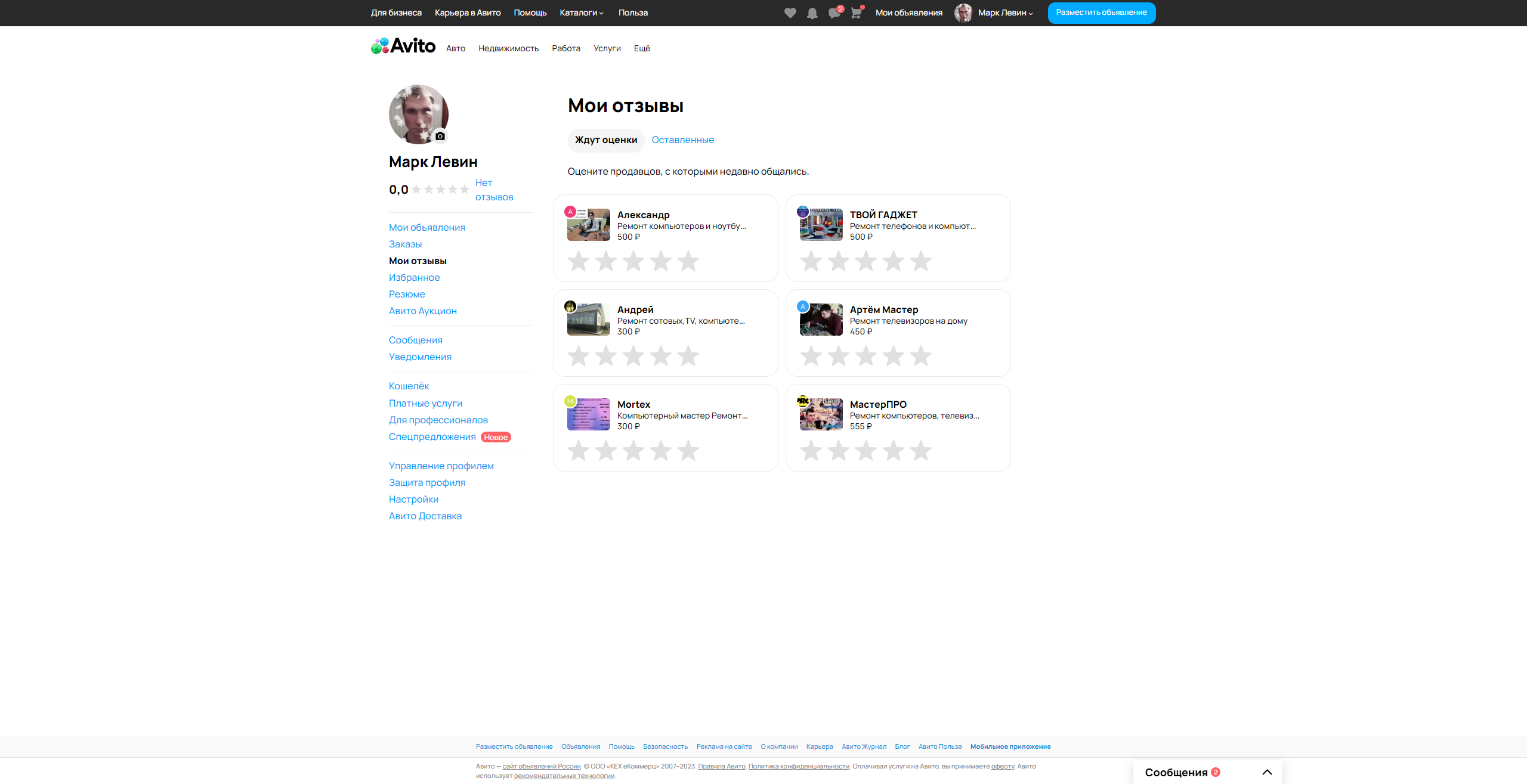Give ТВОЙ ГАДЖЕТ a one-star rating
Screen dimensions: 1527x784
click(x=811, y=261)
